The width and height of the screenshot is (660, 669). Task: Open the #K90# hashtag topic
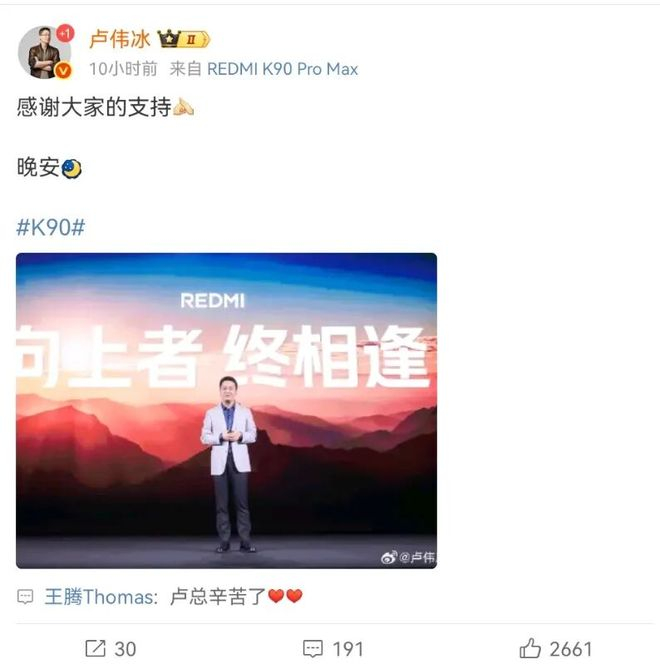coord(50,227)
